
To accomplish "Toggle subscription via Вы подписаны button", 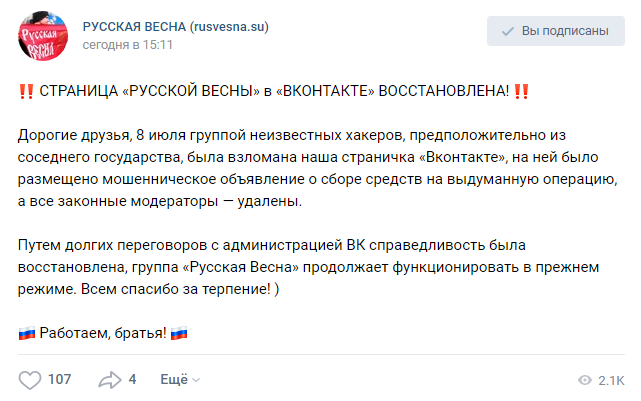I will (556, 31).
